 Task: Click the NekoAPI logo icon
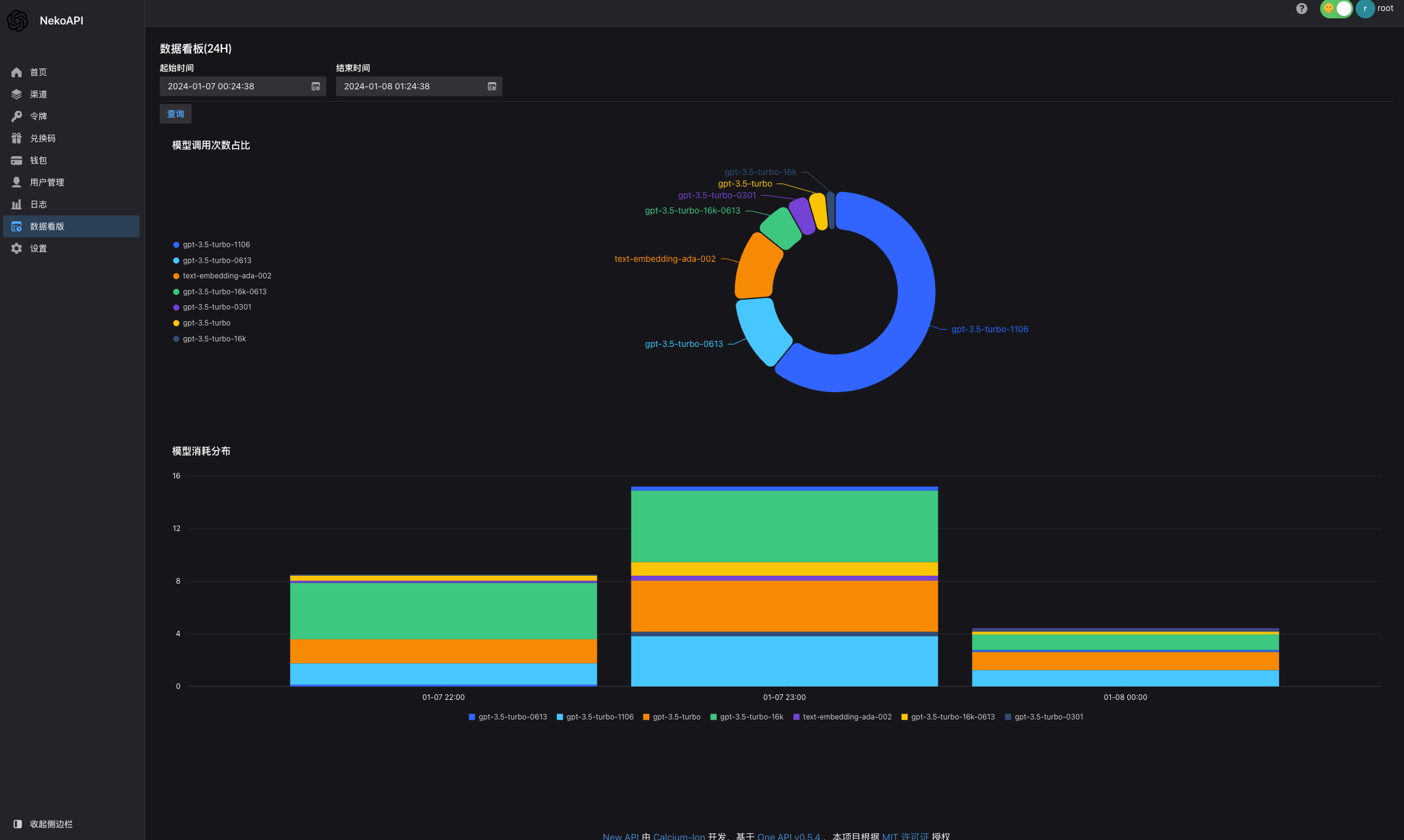(x=18, y=21)
